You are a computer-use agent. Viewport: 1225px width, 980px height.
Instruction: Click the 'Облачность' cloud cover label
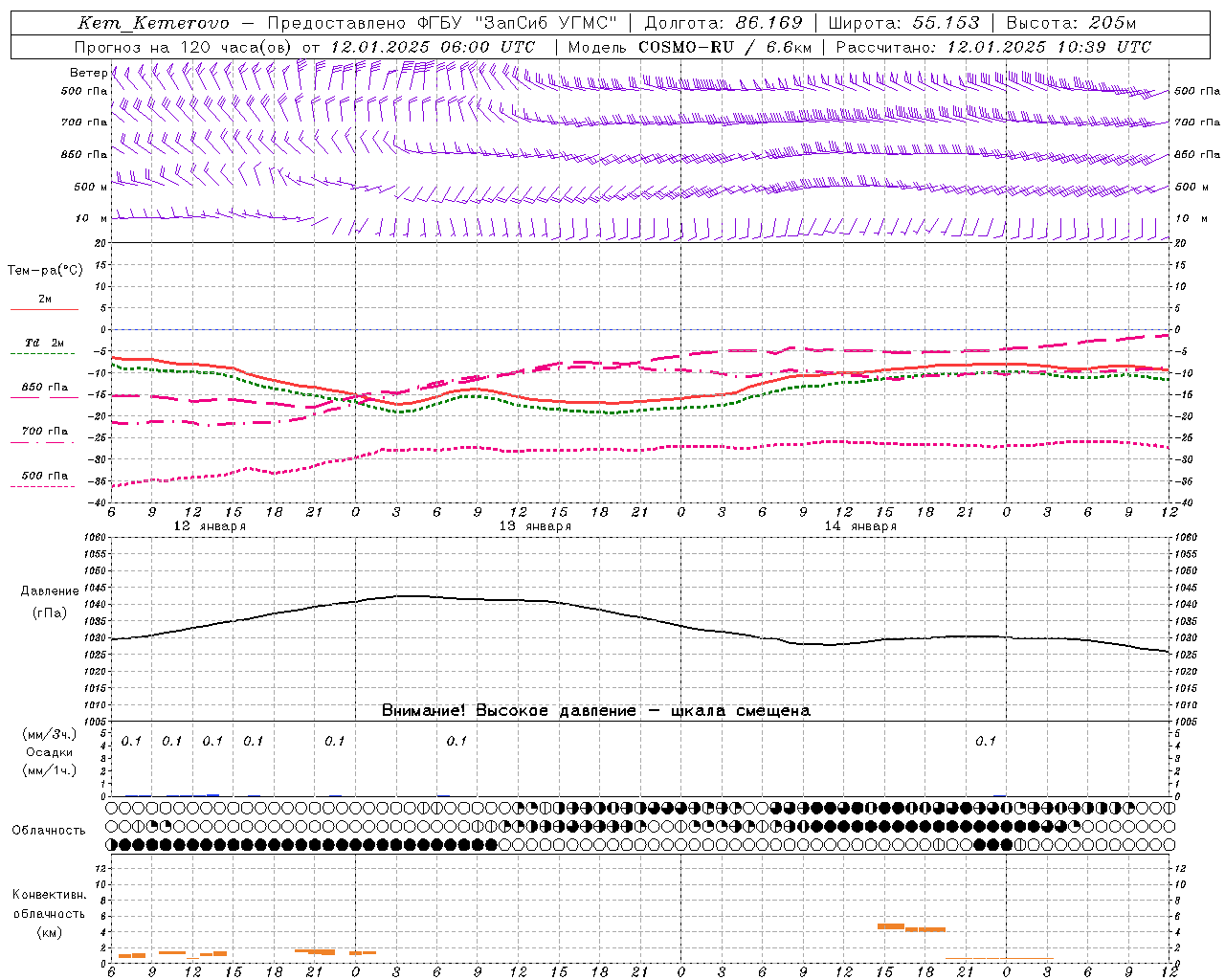[x=49, y=830]
